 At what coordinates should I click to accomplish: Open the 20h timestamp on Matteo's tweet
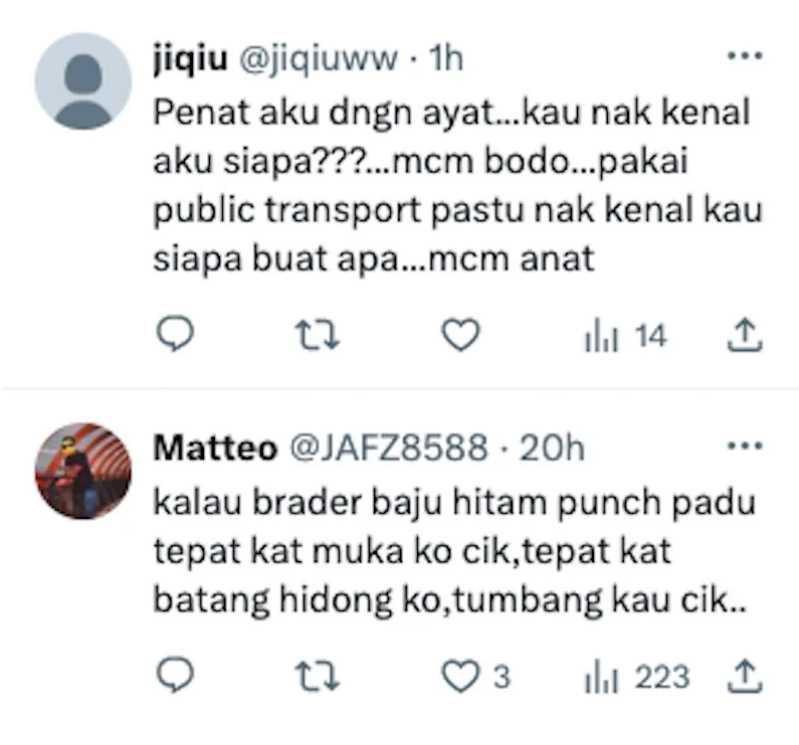552,448
